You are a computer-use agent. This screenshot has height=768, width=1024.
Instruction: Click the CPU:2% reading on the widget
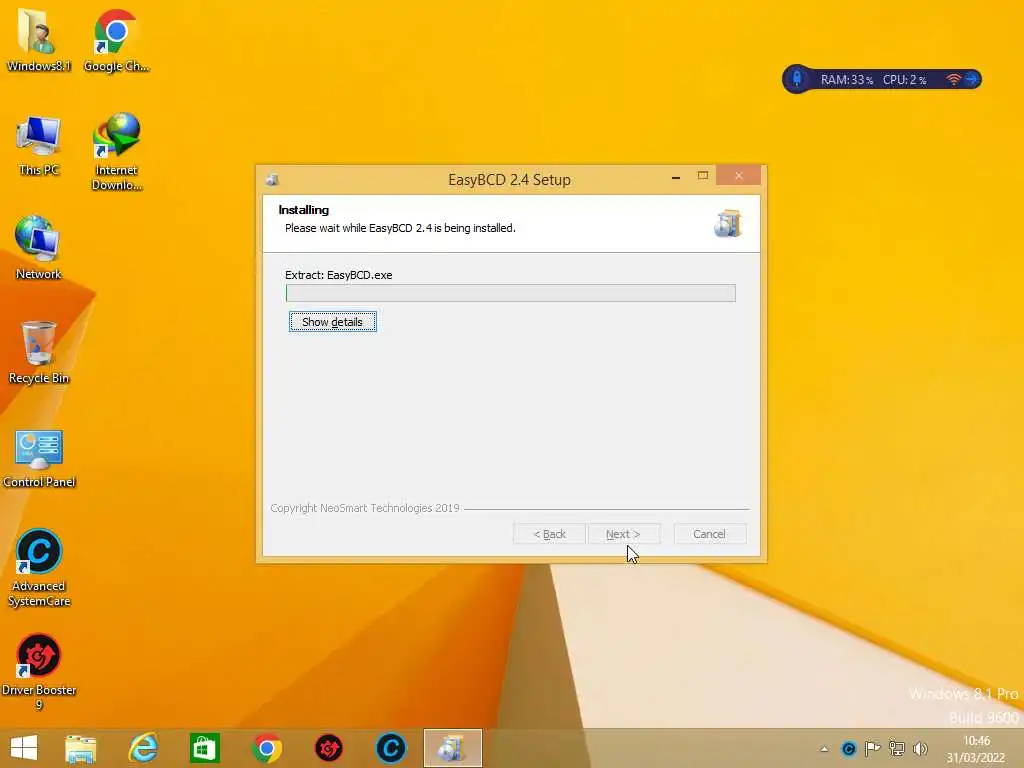[904, 80]
